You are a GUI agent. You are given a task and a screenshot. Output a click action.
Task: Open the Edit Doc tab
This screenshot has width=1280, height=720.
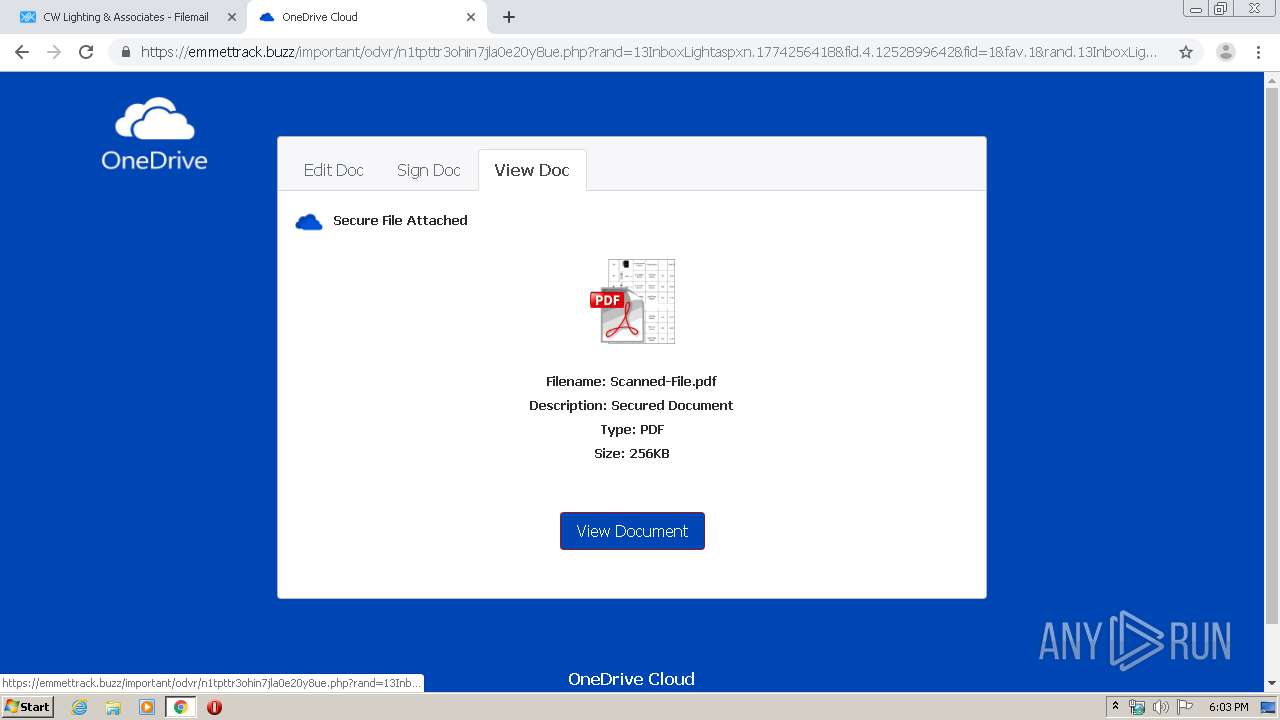point(334,170)
